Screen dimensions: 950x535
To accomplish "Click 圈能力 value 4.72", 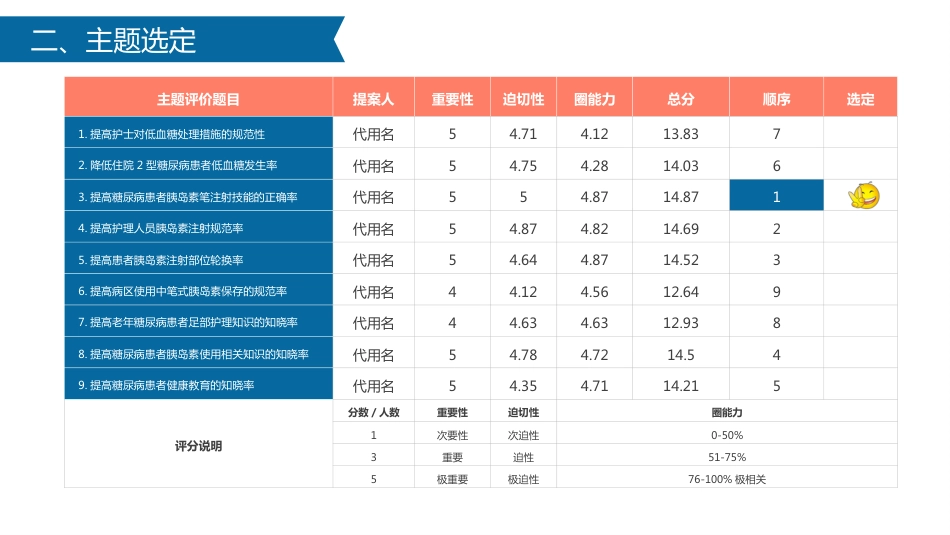I will click(594, 354).
